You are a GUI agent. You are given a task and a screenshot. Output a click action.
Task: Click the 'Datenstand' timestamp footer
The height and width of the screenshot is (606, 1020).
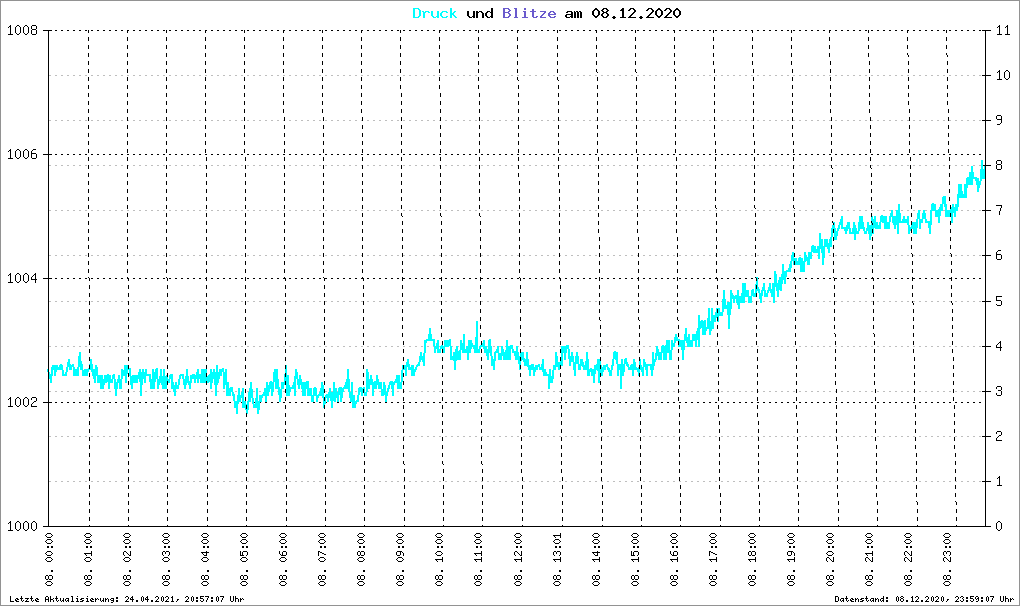924,599
